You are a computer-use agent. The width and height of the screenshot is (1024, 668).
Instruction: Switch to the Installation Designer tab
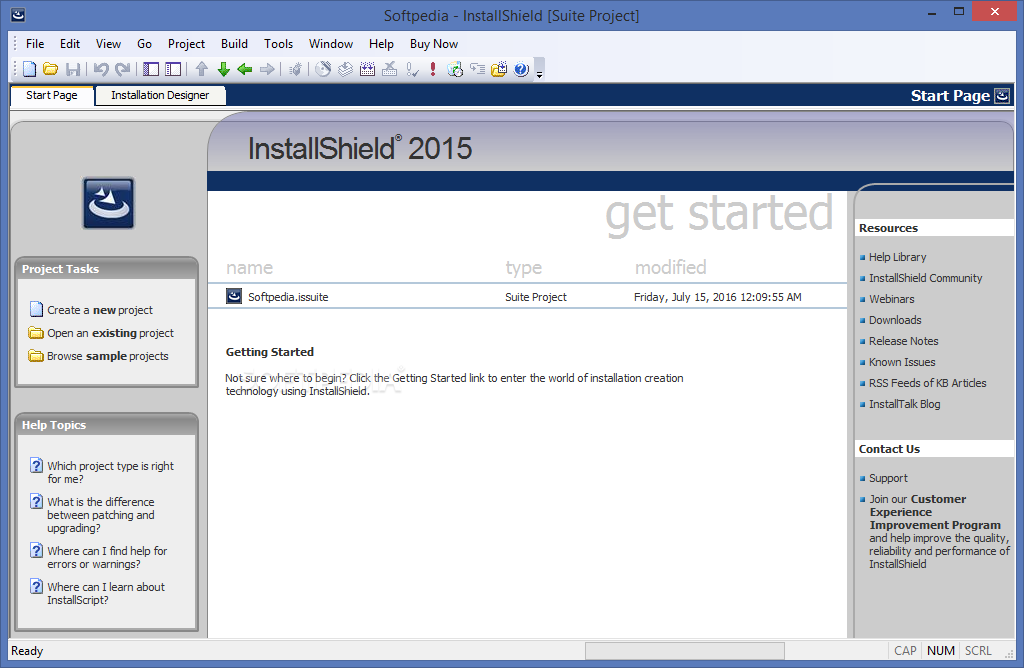(160, 95)
